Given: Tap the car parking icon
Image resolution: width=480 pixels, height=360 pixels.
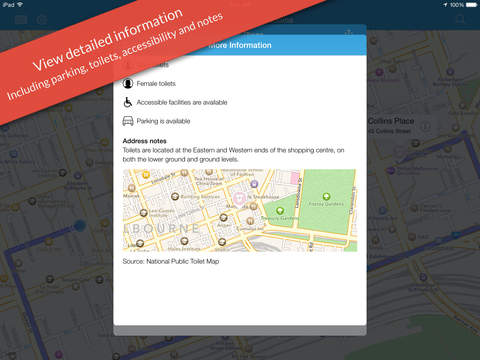Looking at the screenshot, I should (128, 121).
